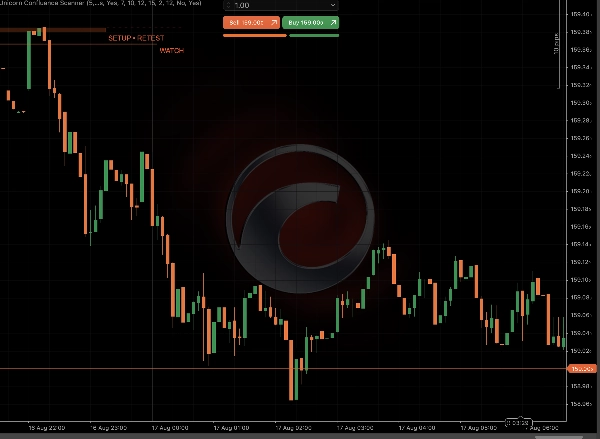Image resolution: width=600 pixels, height=439 pixels.
Task: Click the green Buy price button
Action: click(x=310, y=23)
